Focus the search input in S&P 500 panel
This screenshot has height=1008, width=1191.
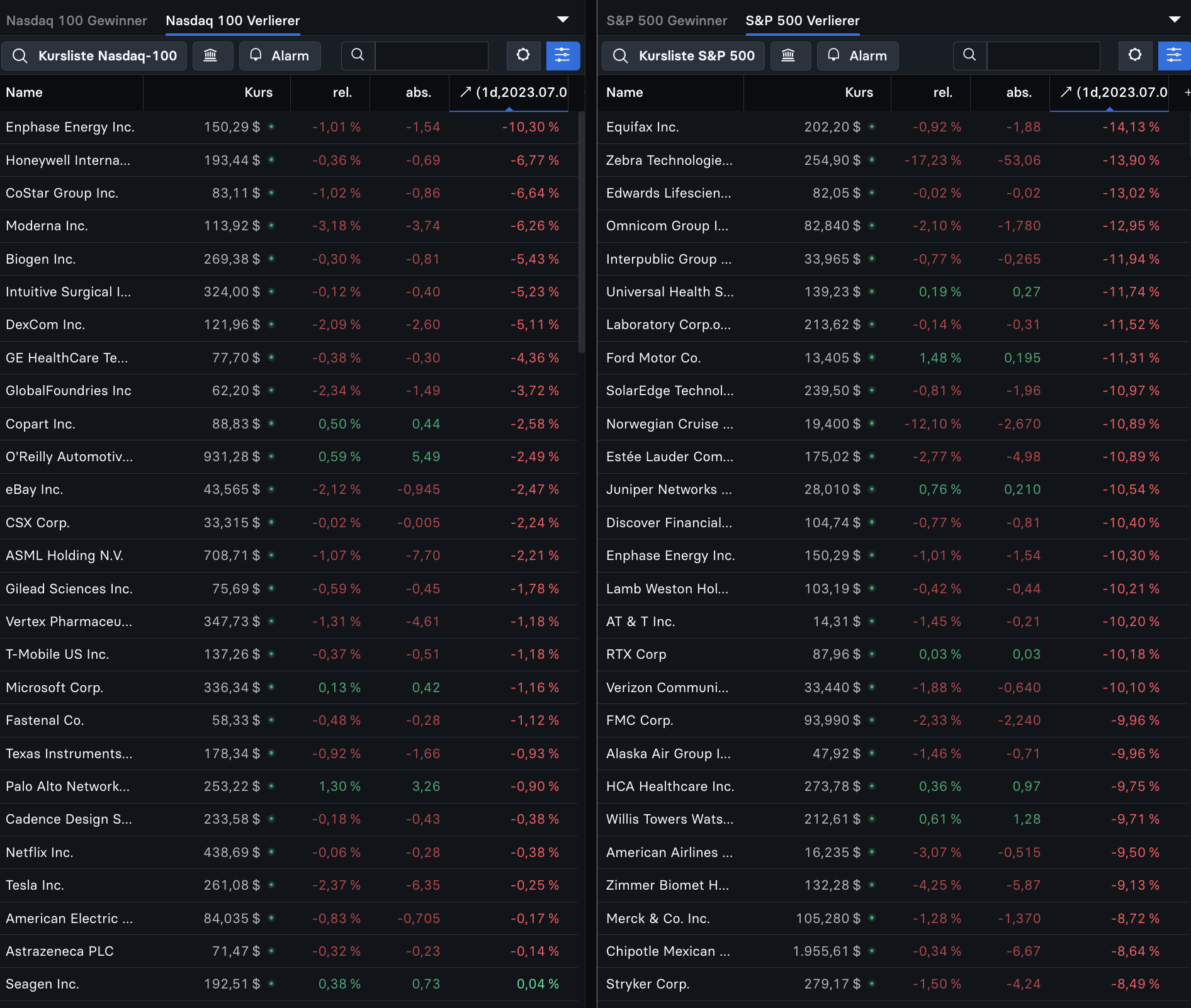click(1044, 55)
